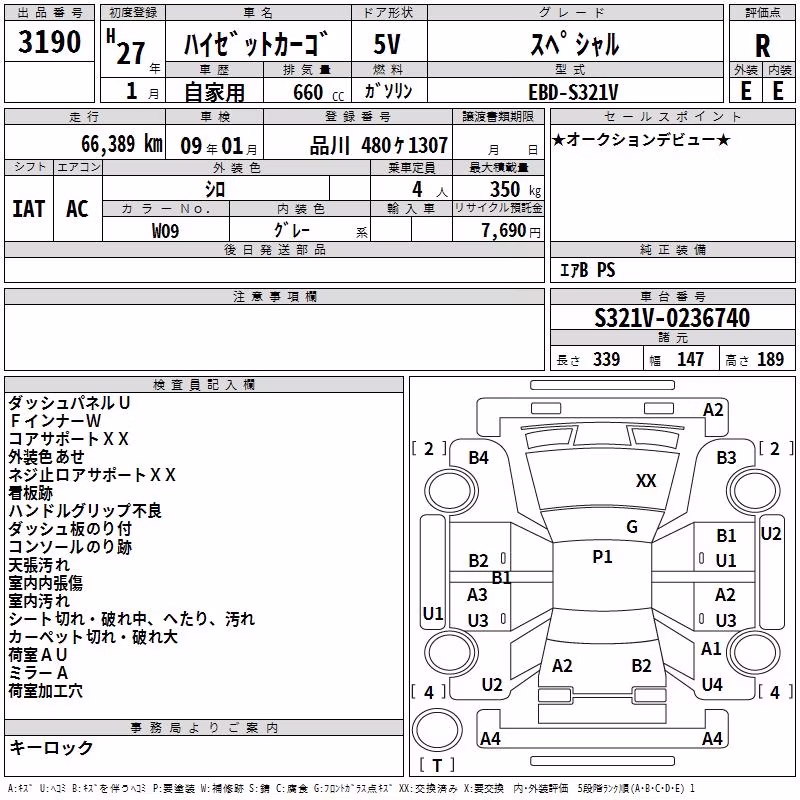Select the G mark on the windshield
The height and width of the screenshot is (800, 800).
point(632,527)
